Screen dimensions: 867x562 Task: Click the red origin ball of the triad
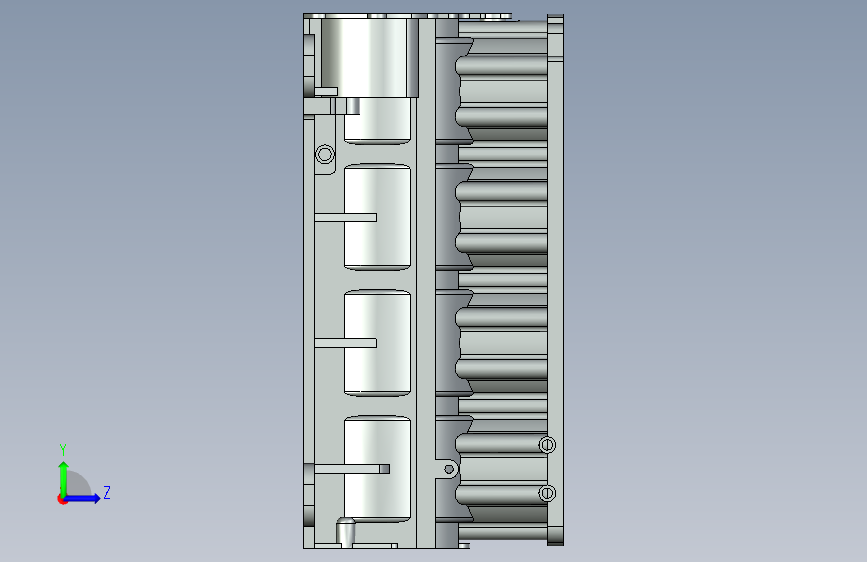tap(62, 499)
